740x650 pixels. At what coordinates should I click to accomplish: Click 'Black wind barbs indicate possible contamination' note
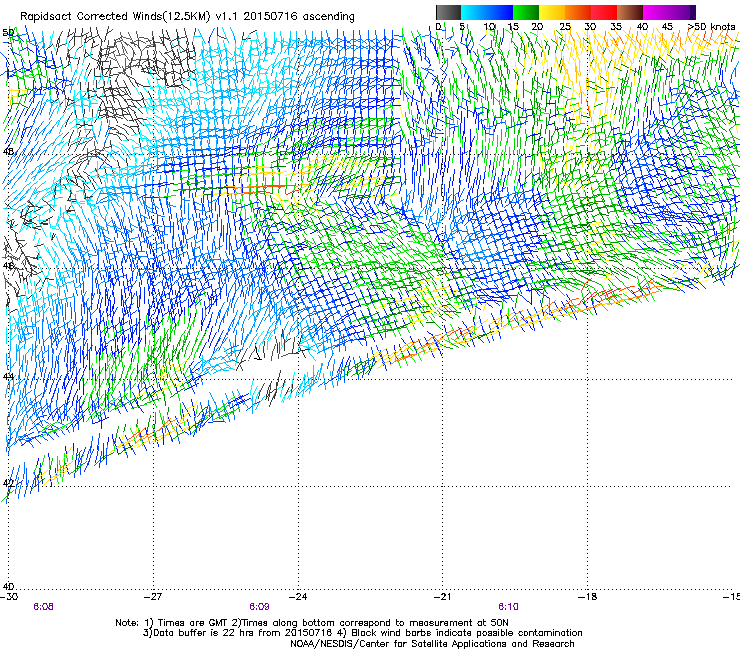click(x=467, y=633)
